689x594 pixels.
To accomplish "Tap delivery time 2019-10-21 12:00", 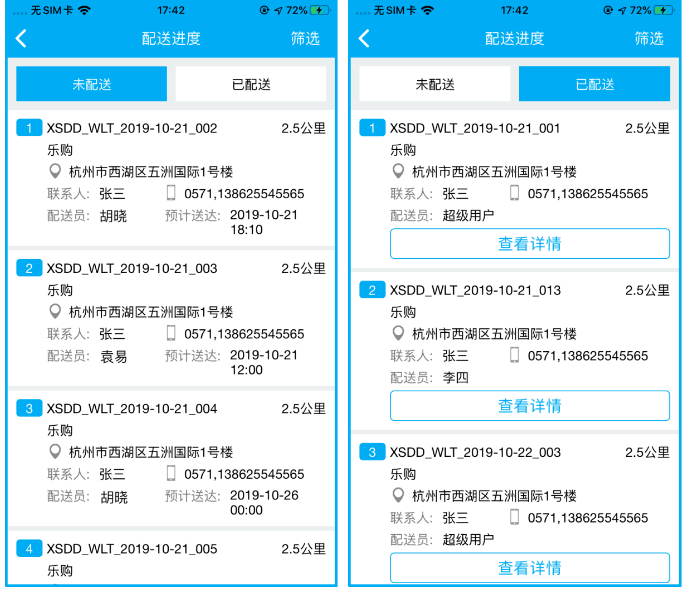I will [x=264, y=362].
